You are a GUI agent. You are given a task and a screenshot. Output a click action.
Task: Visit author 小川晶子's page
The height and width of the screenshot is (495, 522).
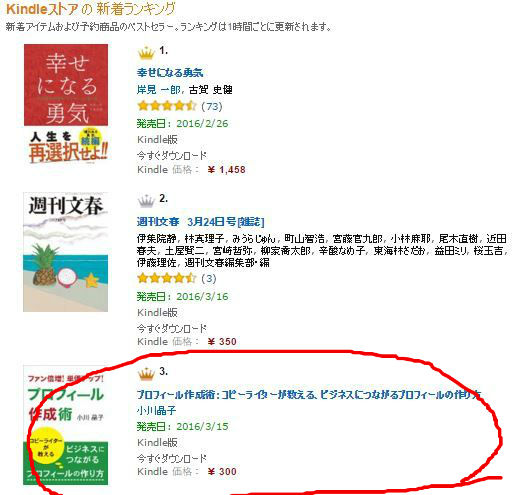tap(156, 410)
